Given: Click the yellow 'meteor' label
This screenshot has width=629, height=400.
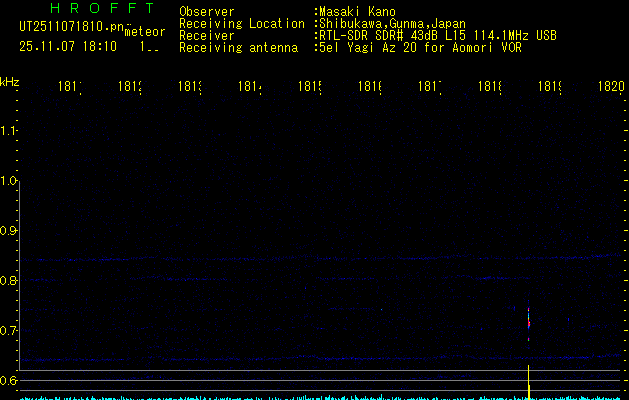Looking at the screenshot, I should coord(144,32).
